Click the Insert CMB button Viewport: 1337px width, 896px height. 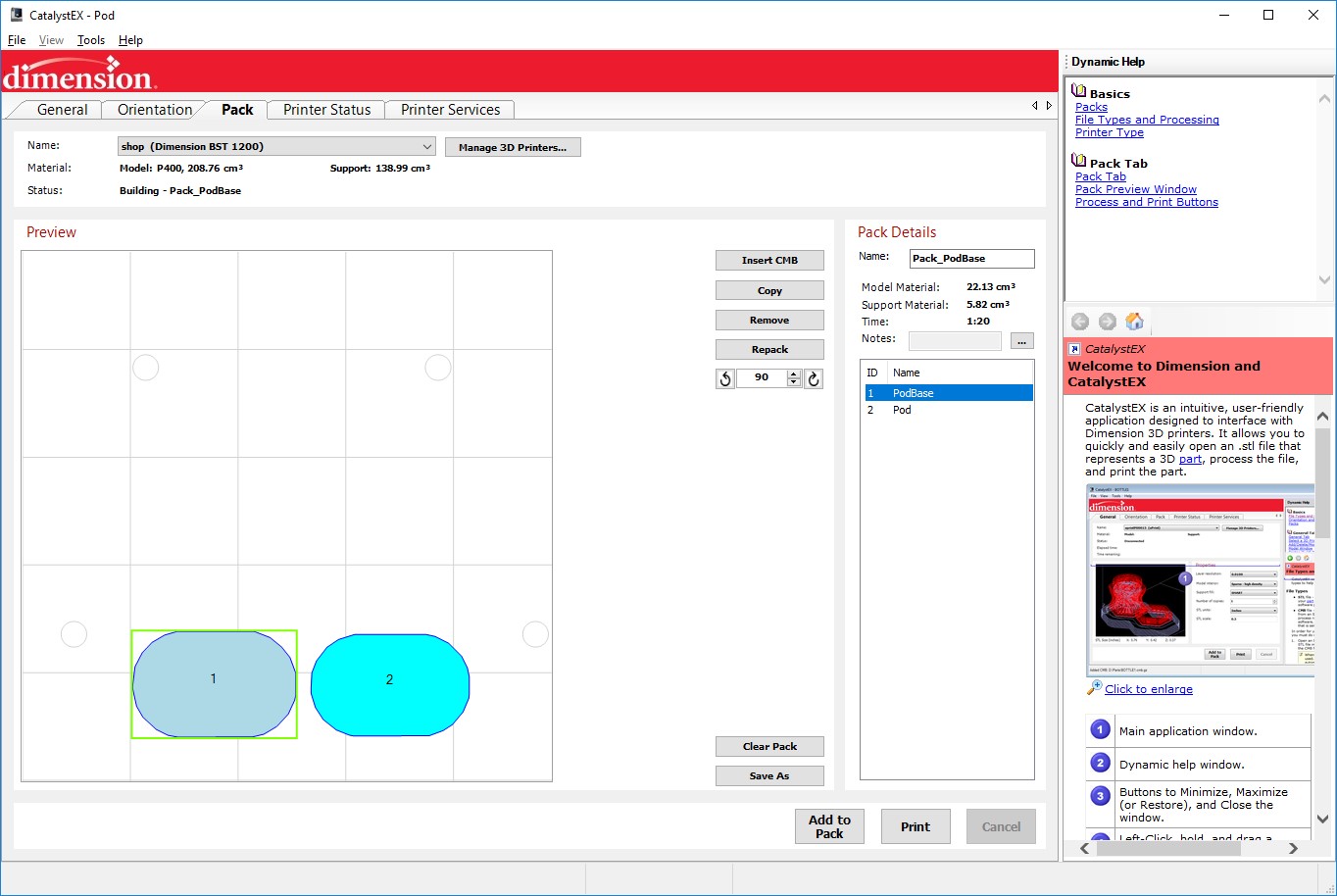(769, 261)
